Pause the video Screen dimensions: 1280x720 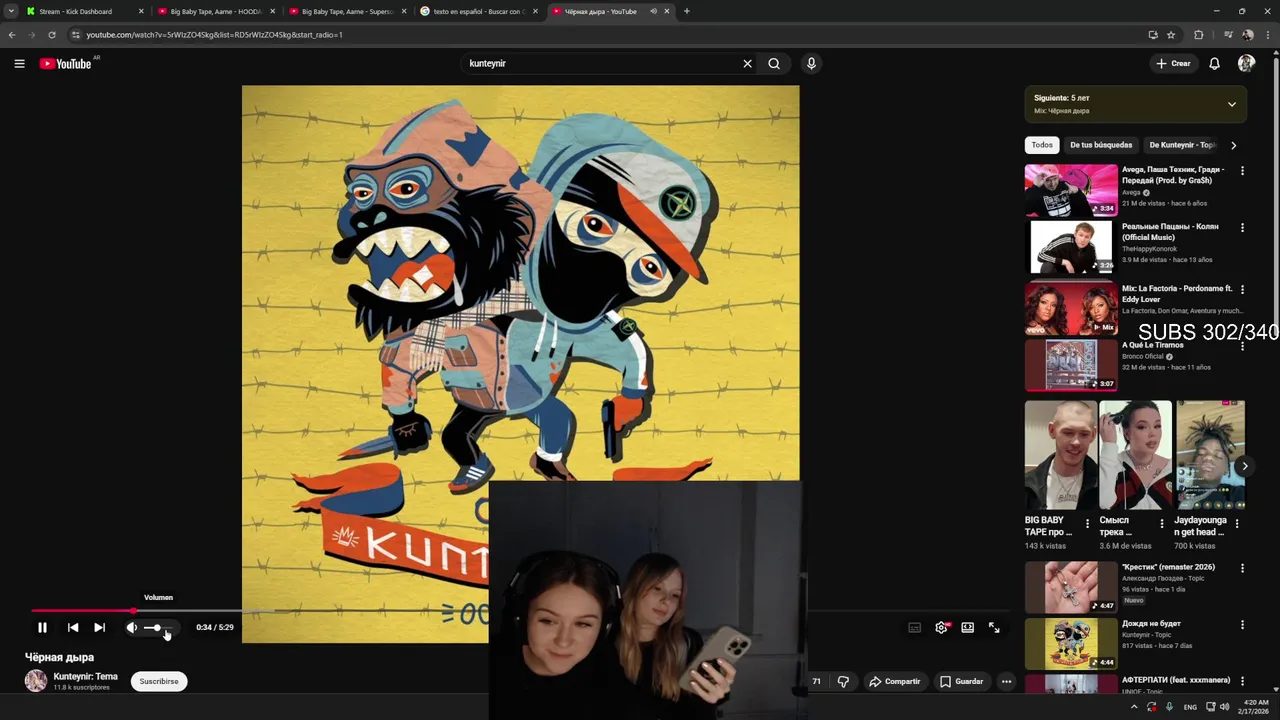[42, 627]
